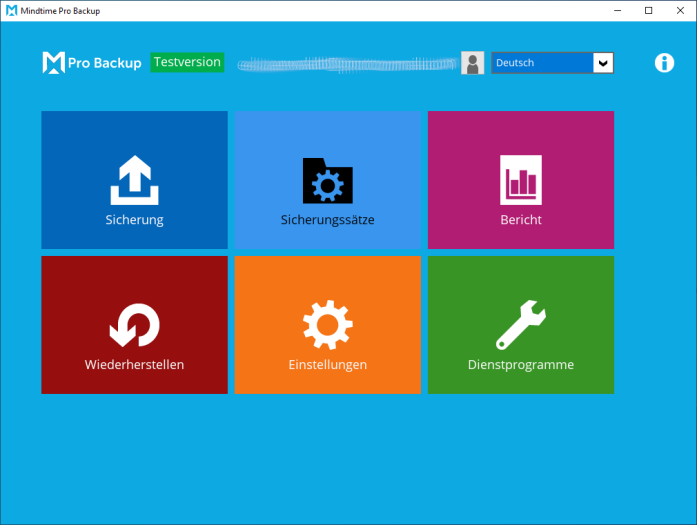Screen dimensions: 697x525
Task: Click the gear icon on Einstellungen tile
Action: pyautogui.click(x=327, y=326)
